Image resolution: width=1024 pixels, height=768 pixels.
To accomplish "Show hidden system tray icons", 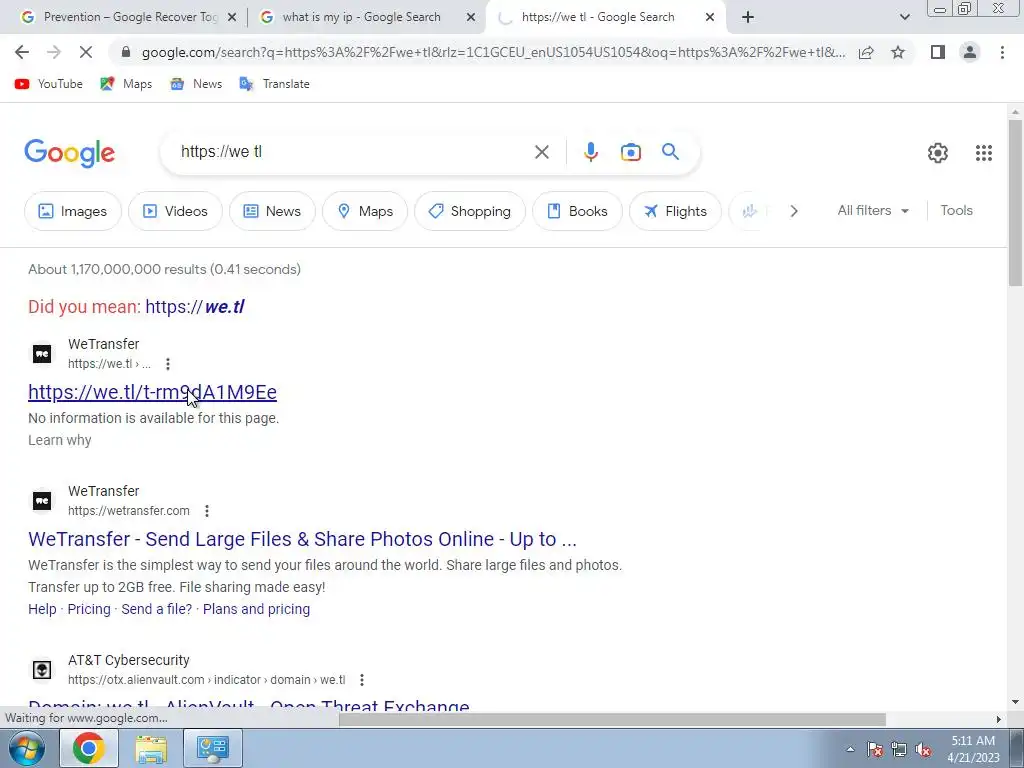I will tap(850, 749).
